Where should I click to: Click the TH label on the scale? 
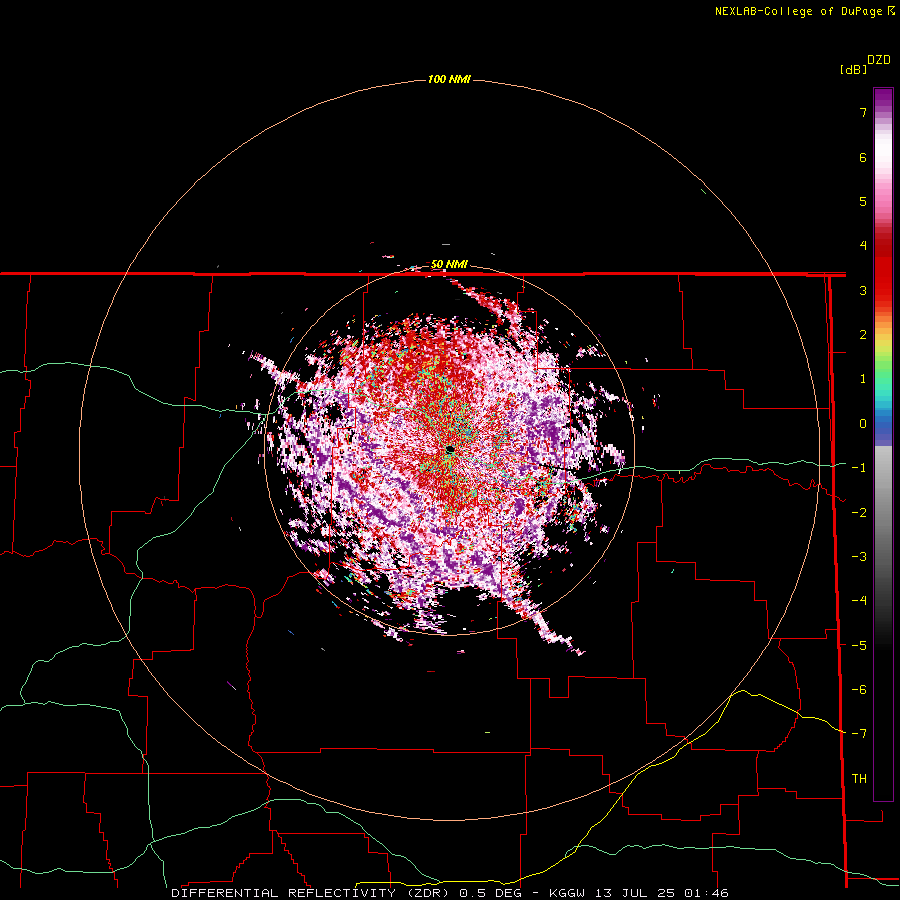coord(859,779)
